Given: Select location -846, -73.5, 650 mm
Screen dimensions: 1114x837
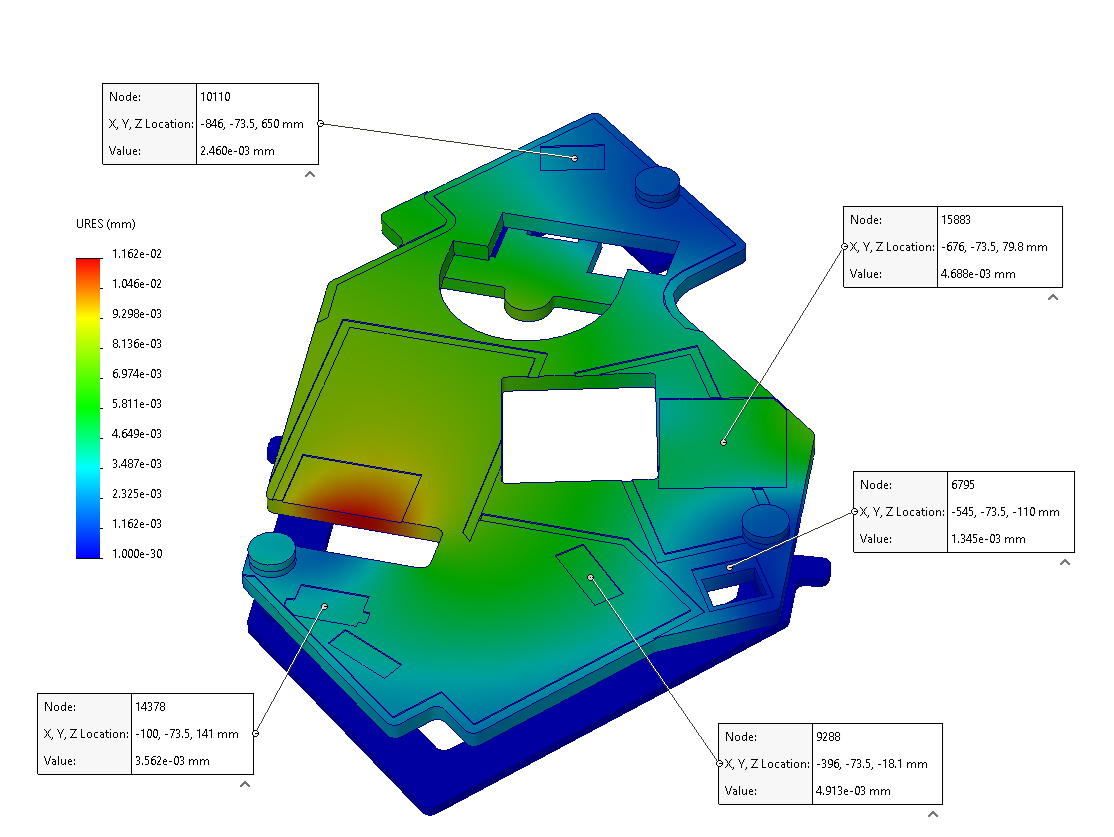Looking at the screenshot, I should click(x=252, y=124).
